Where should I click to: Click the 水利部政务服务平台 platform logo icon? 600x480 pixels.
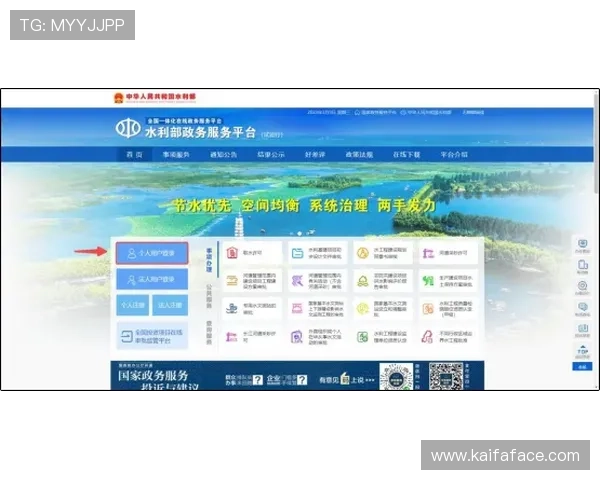128,128
